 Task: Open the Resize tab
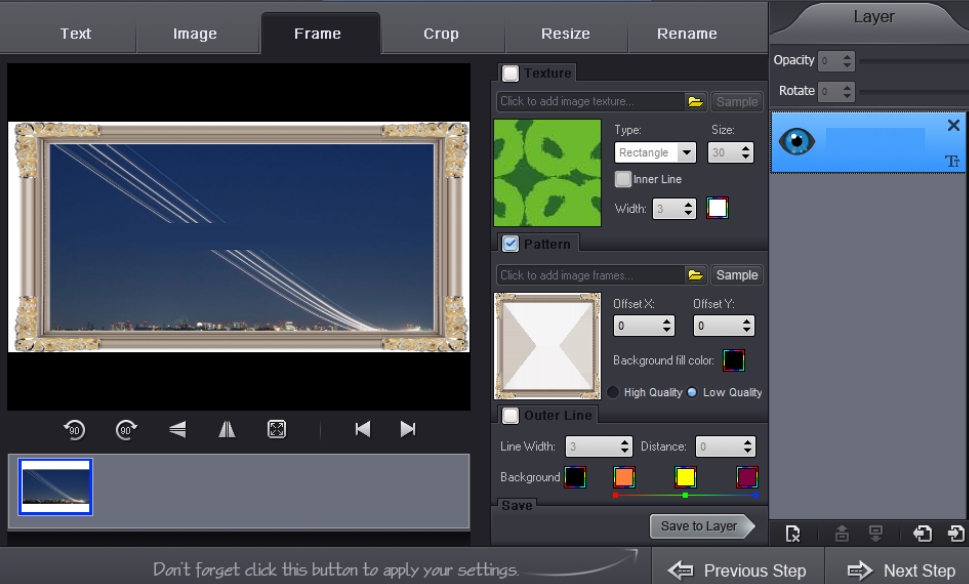(565, 34)
